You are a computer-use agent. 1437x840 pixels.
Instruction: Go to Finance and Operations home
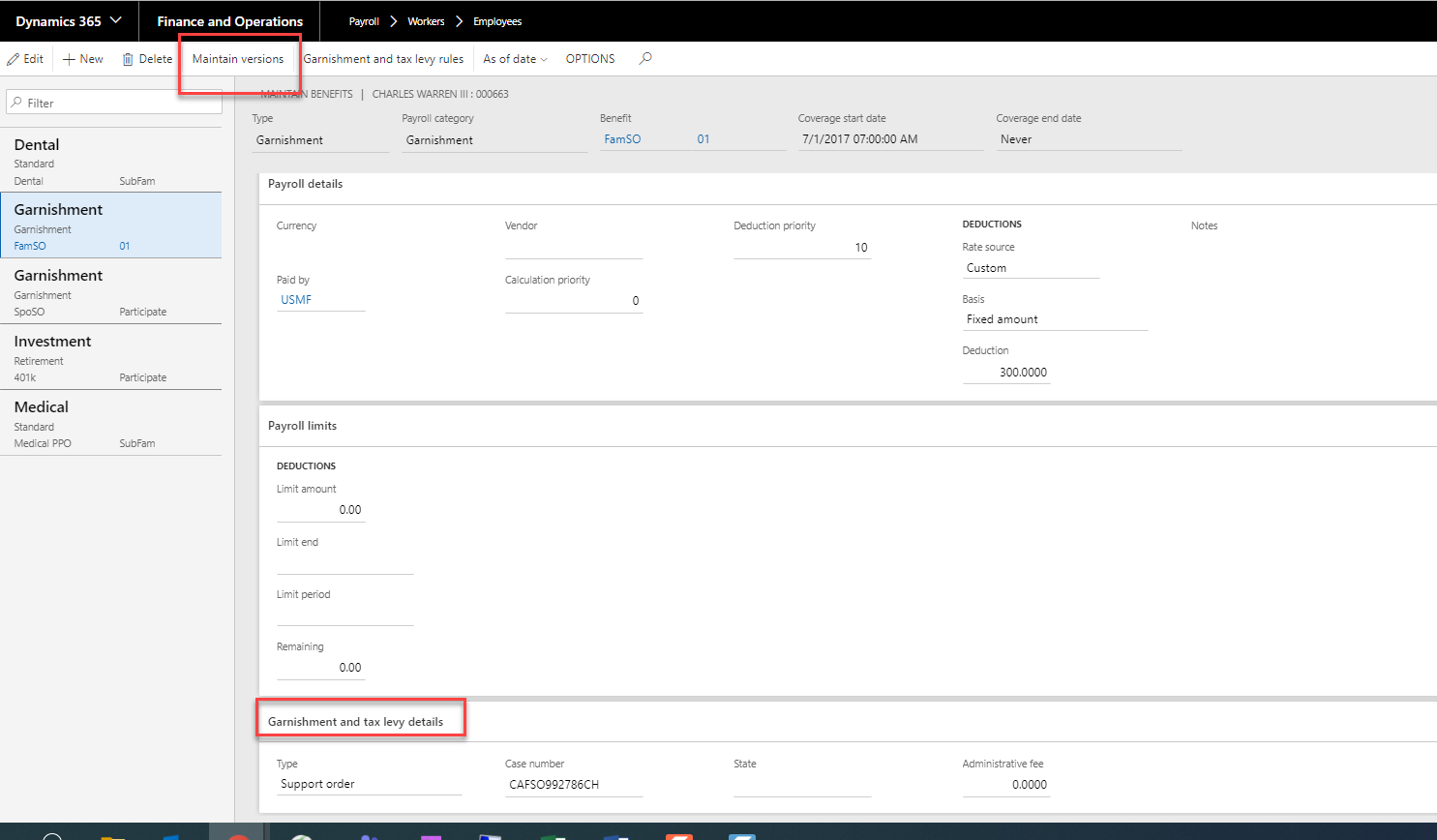coord(230,21)
